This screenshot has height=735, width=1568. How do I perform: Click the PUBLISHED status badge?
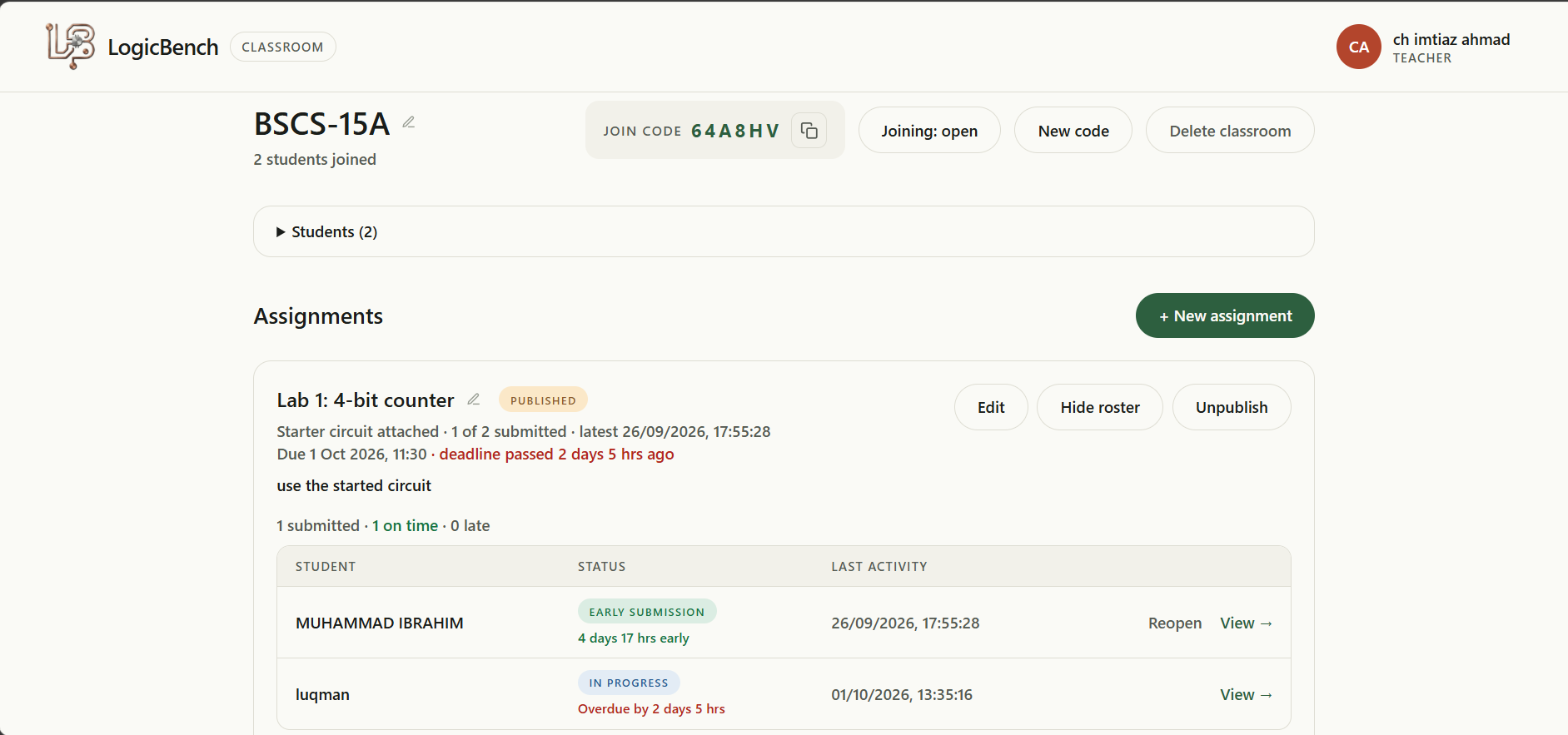click(x=543, y=400)
